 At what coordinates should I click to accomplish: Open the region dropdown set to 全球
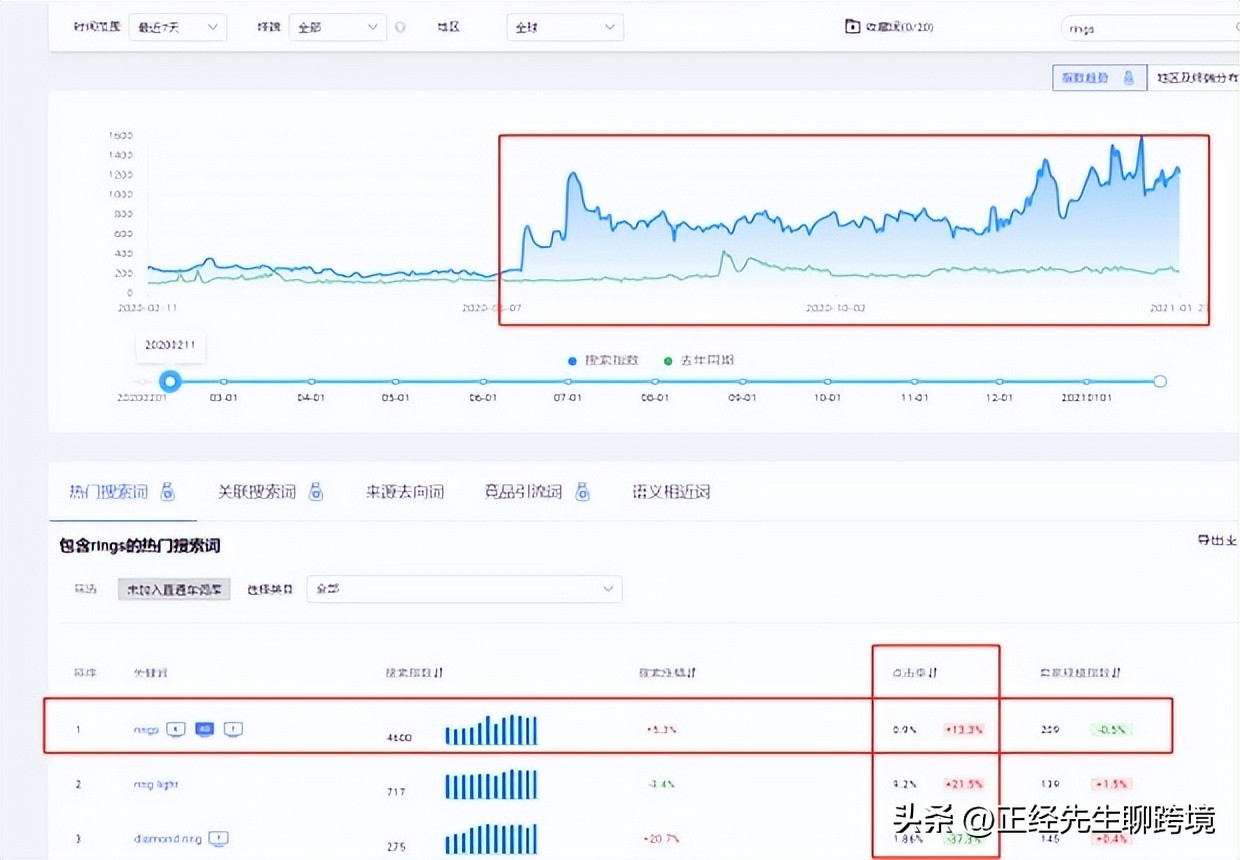point(565,27)
